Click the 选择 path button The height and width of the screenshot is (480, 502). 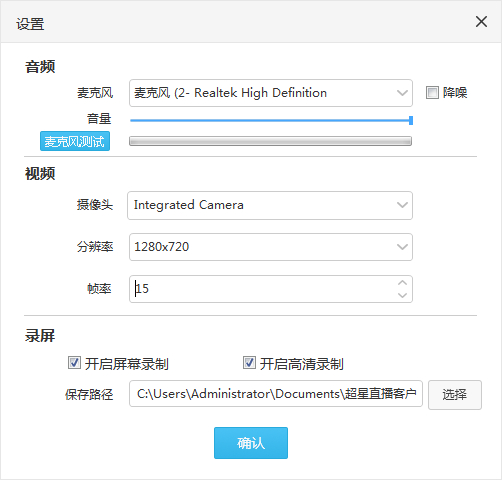click(x=455, y=395)
